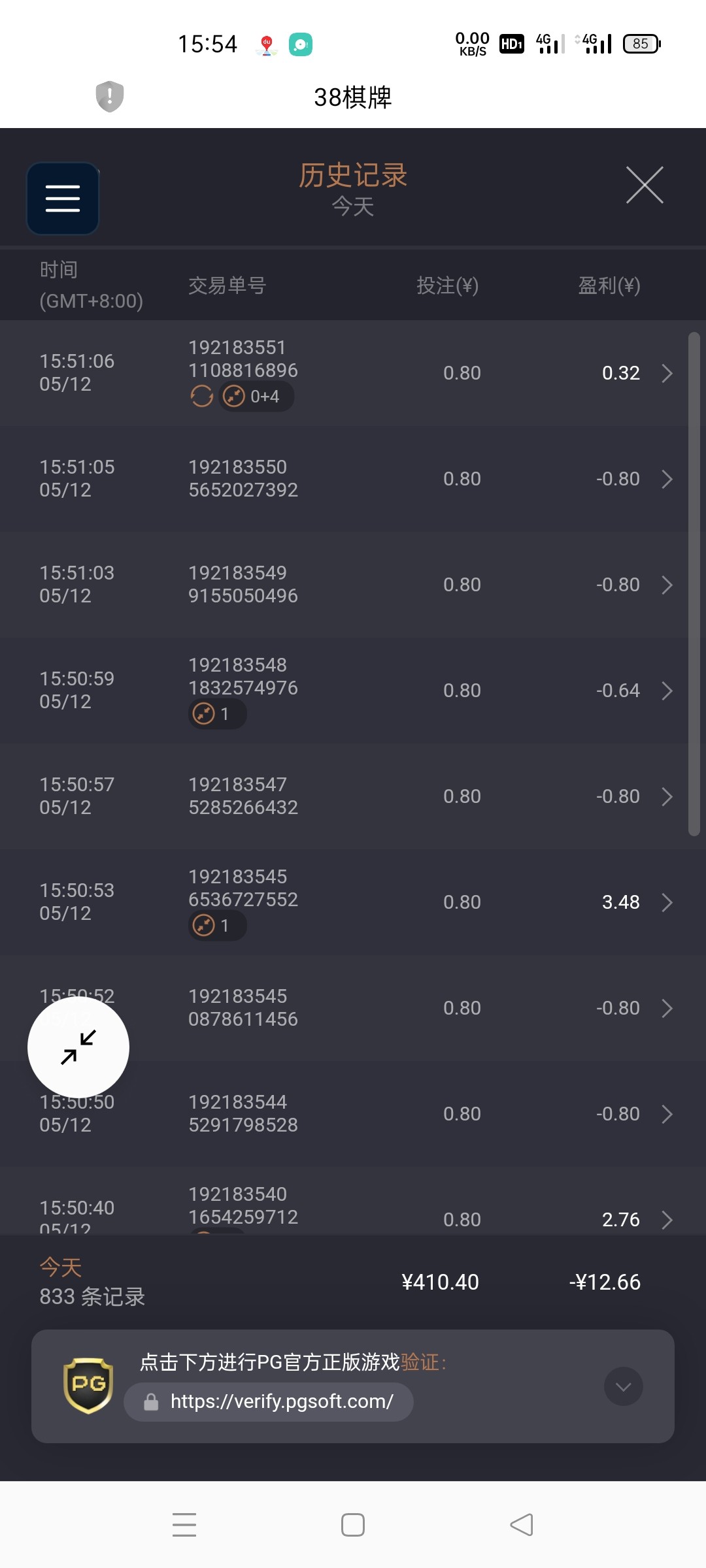Tap the PG shield logo
This screenshot has width=706, height=1568.
point(88,1385)
